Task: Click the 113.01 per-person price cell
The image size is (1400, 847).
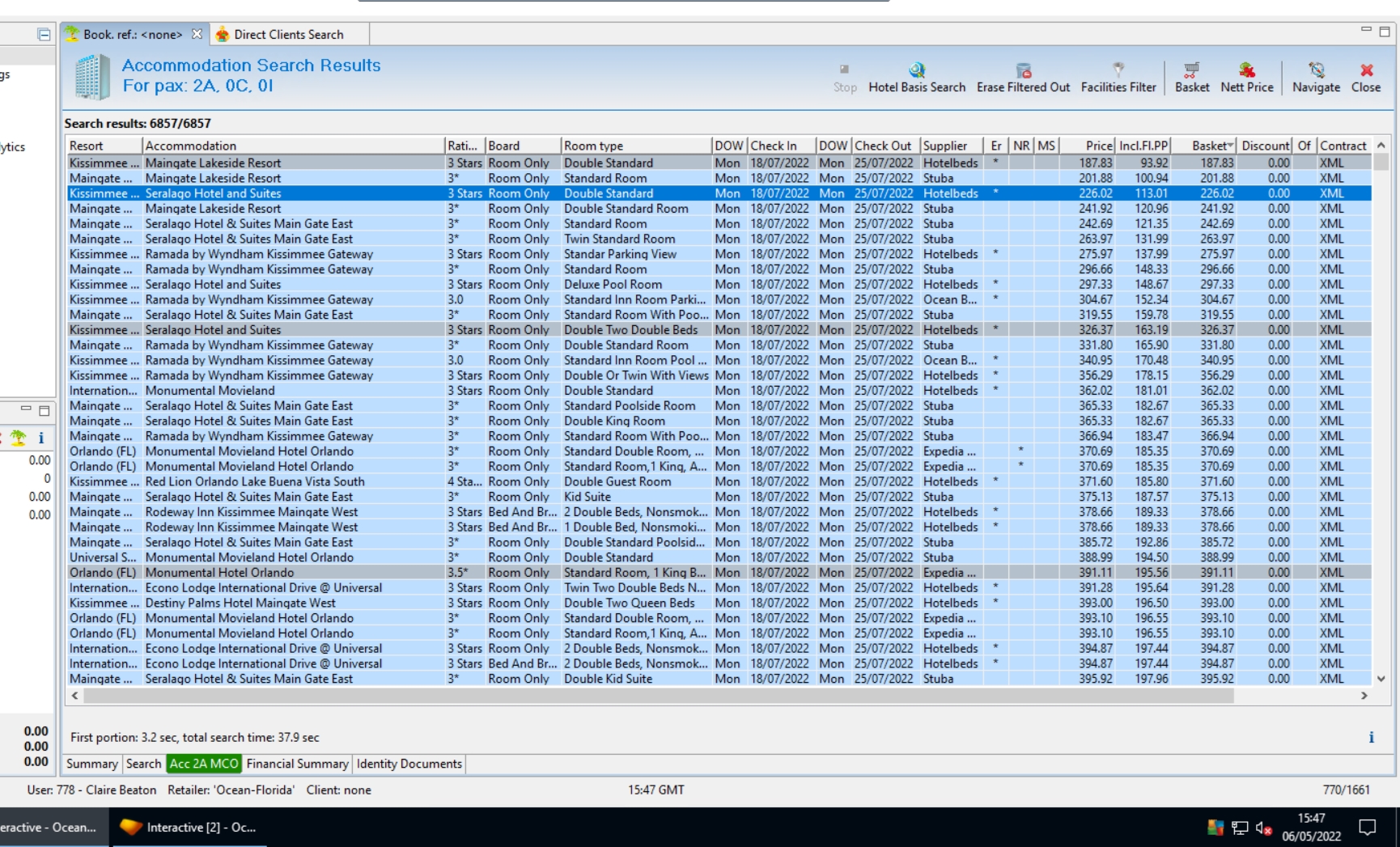Action: 1143,193
